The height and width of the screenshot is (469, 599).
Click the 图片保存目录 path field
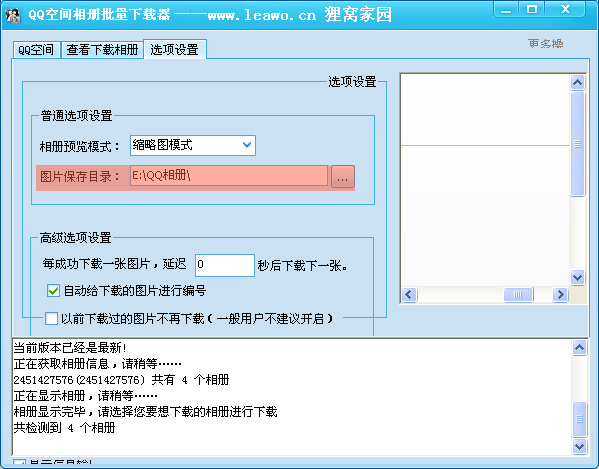click(229, 176)
